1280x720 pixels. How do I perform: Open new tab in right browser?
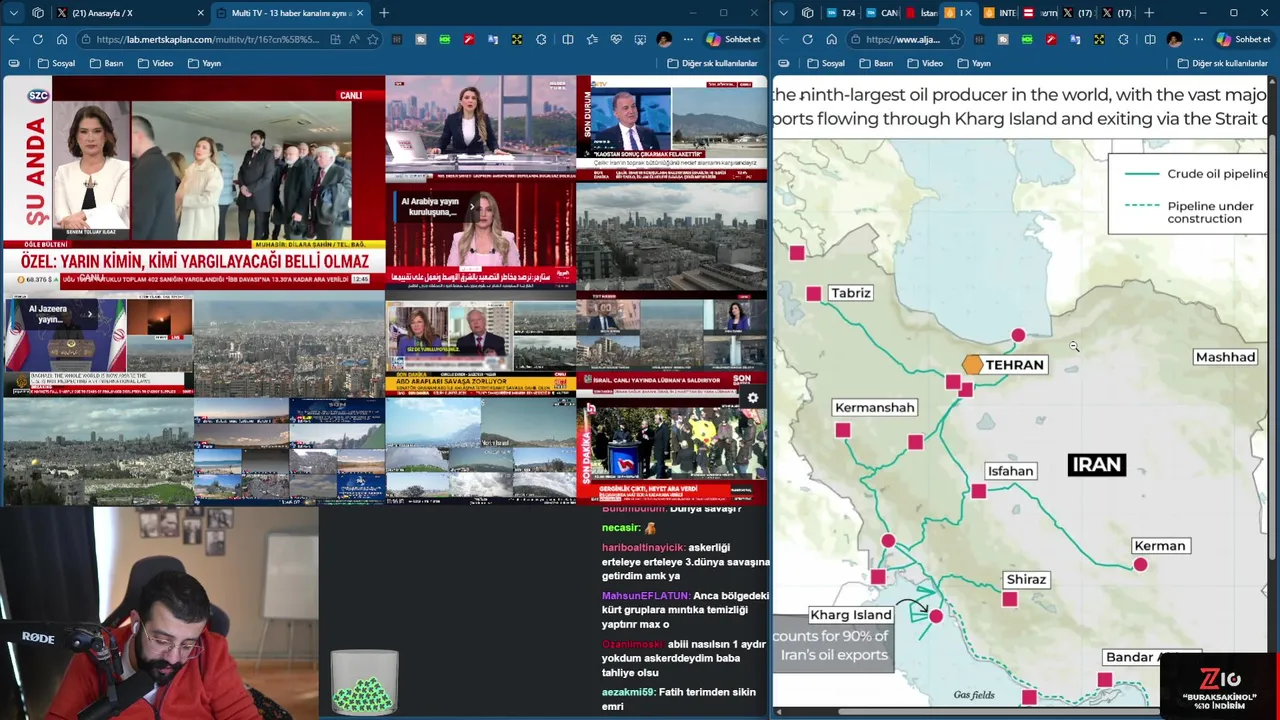tap(1148, 13)
